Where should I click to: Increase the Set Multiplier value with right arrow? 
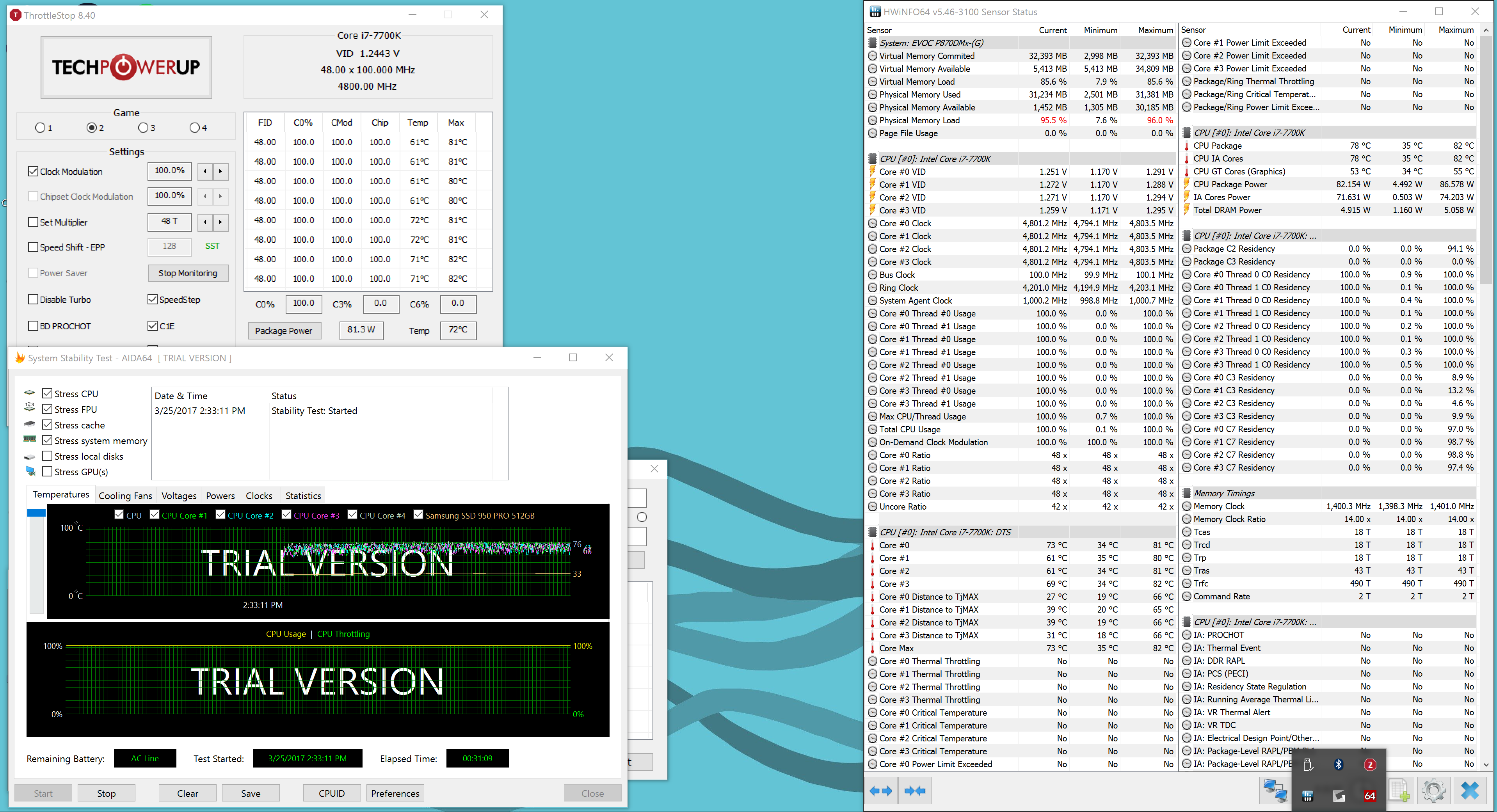(220, 222)
